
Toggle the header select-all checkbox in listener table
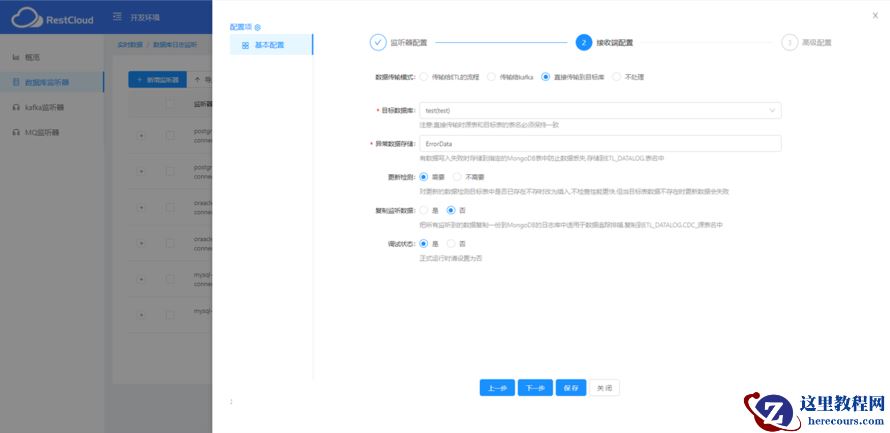point(170,103)
